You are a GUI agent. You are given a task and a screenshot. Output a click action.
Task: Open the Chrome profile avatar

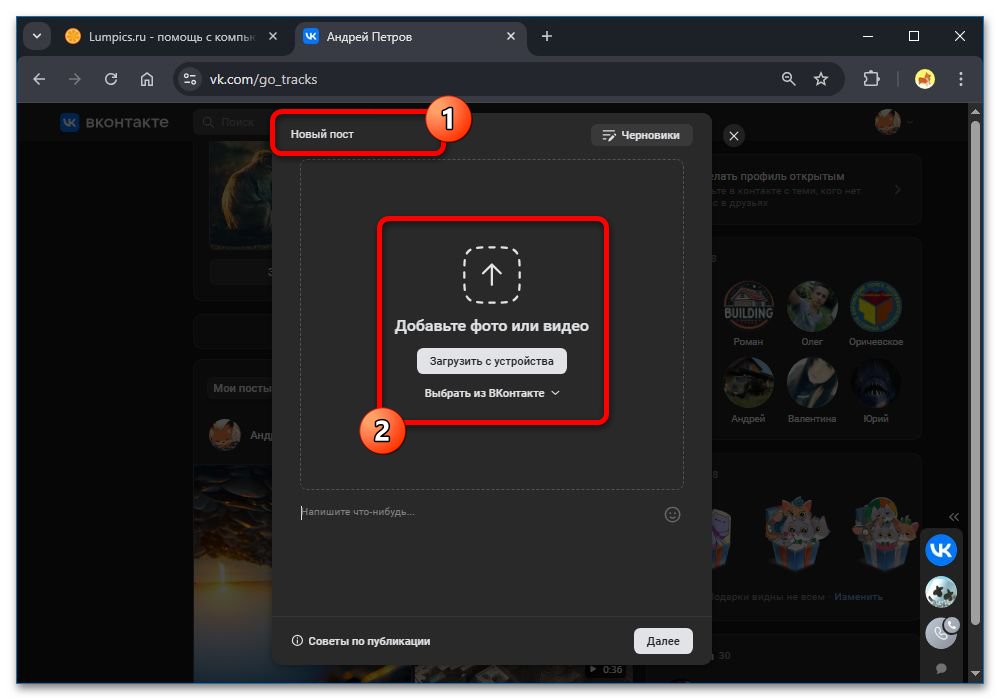click(x=925, y=79)
